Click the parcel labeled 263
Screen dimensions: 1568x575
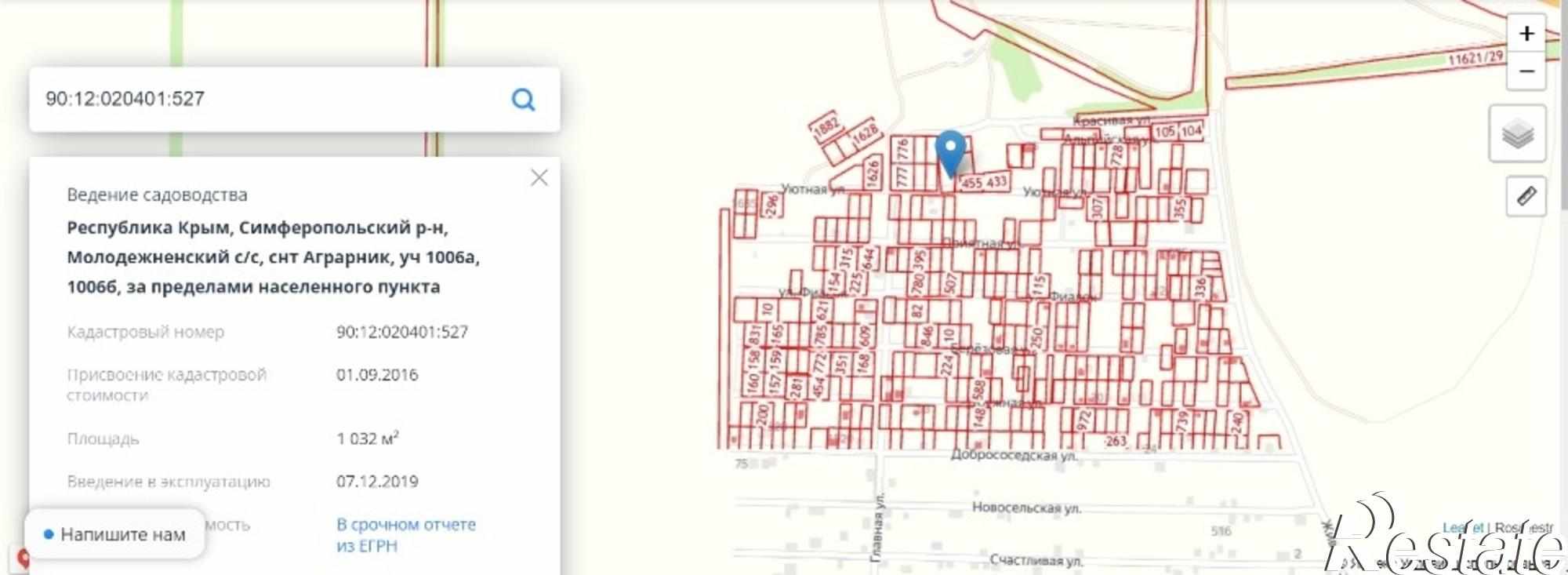click(1116, 441)
